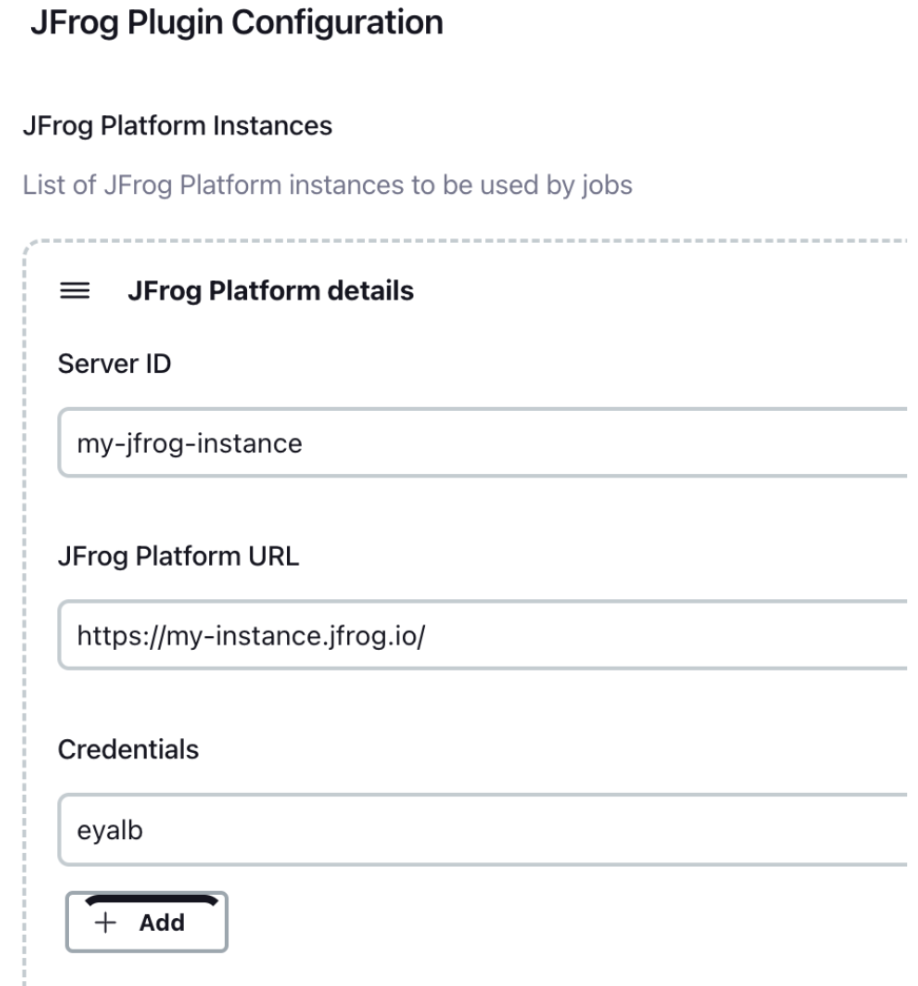Click the word Add on the button
The image size is (918, 986).
[x=162, y=923]
